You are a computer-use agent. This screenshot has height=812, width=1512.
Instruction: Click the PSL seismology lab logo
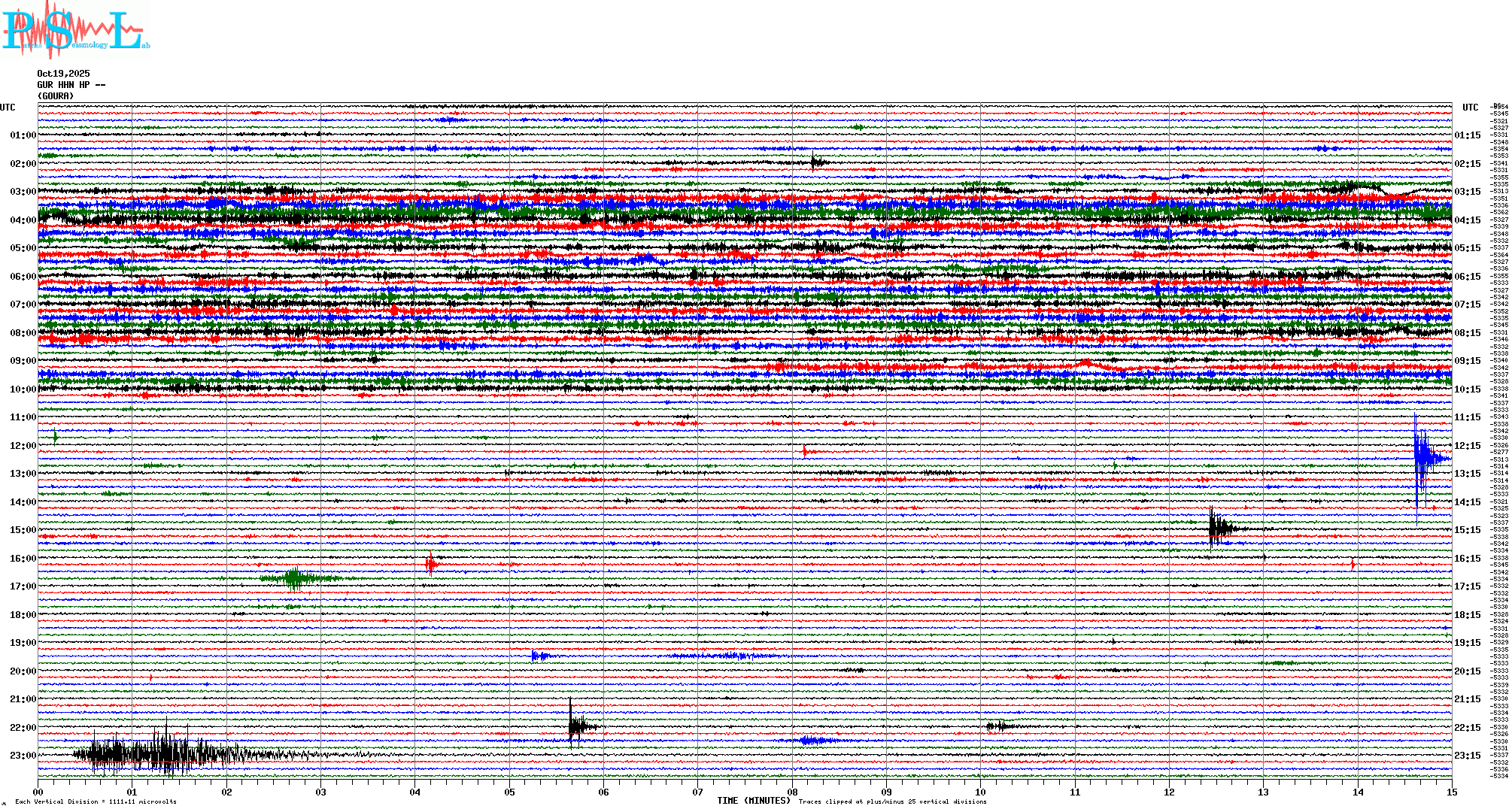pos(75,30)
